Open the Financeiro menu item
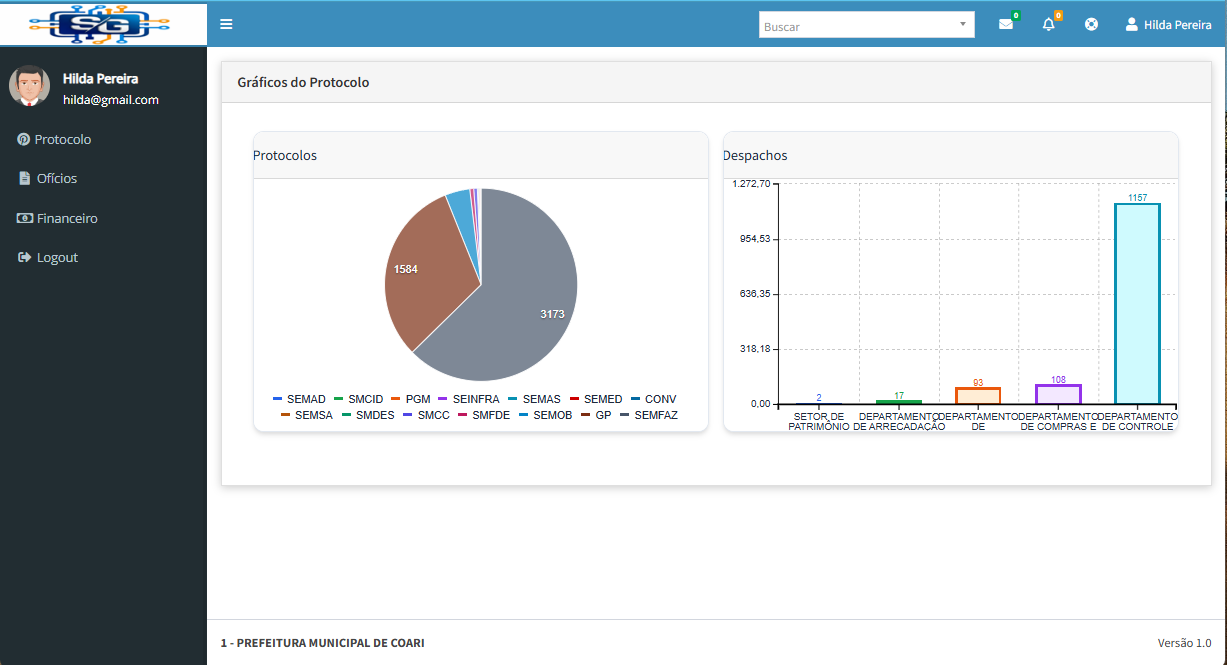1227x665 pixels. (x=103, y=218)
